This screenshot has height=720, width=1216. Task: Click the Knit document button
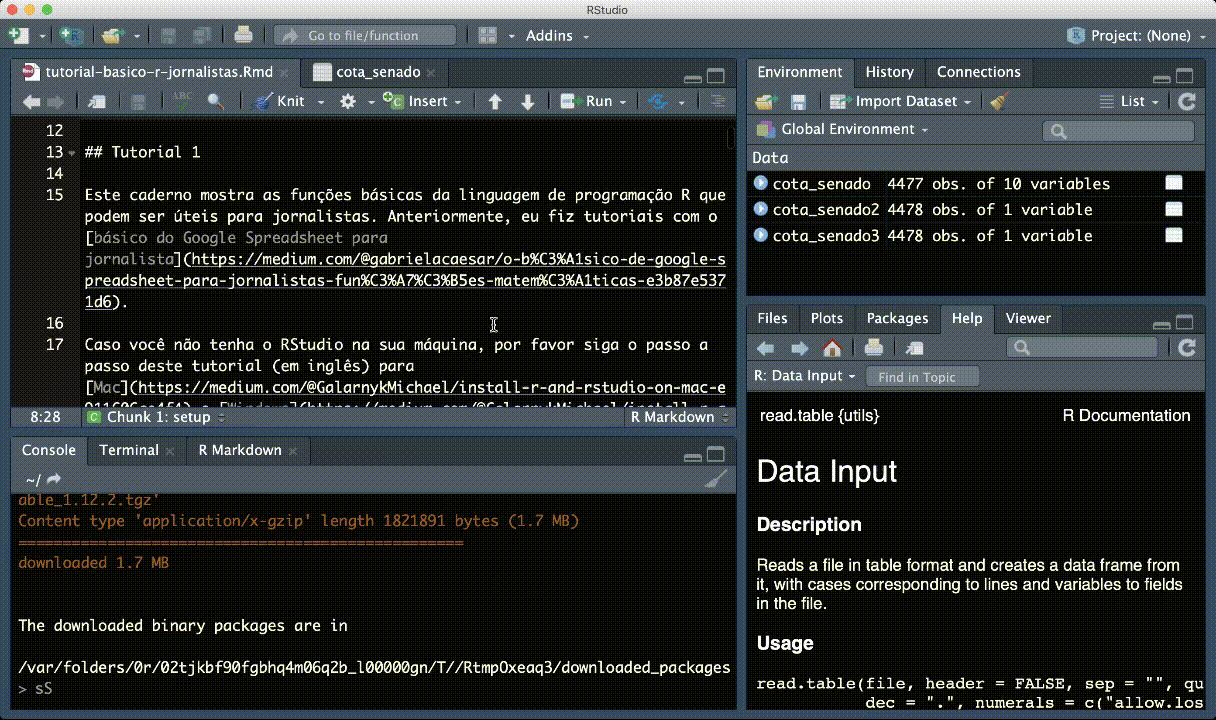[280, 101]
